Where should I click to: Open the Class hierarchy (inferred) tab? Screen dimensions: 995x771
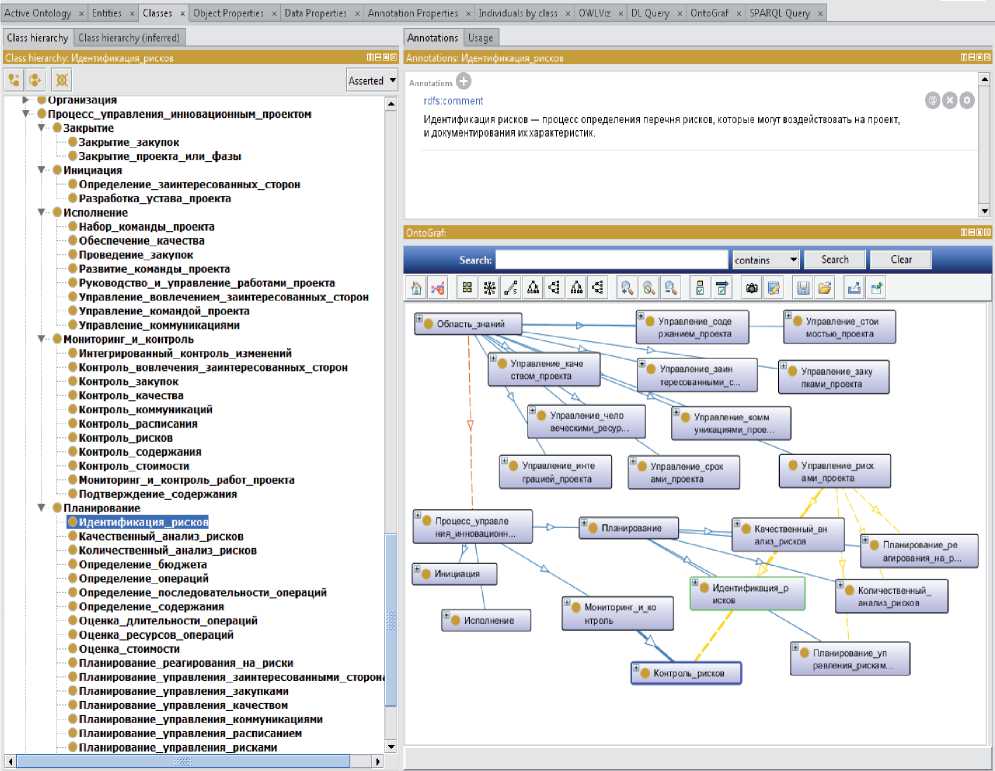(x=129, y=38)
